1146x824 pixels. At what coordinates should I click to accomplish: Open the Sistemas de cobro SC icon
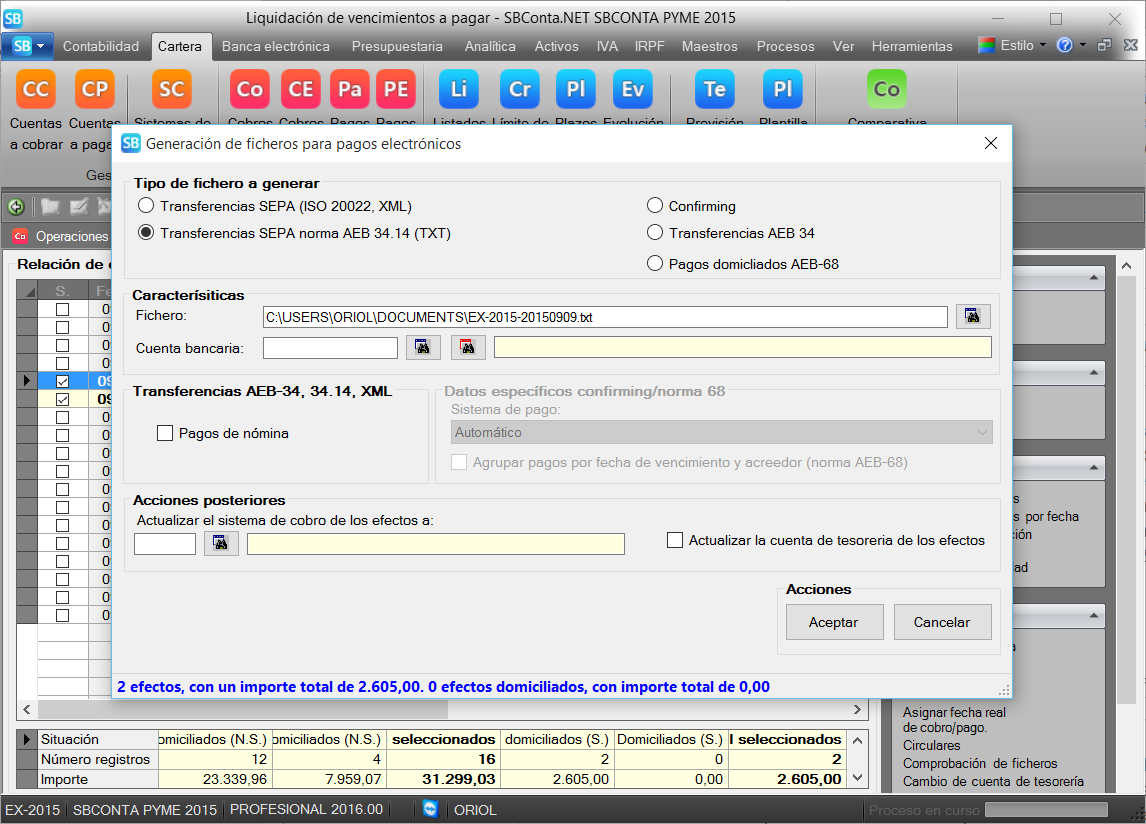click(x=172, y=90)
